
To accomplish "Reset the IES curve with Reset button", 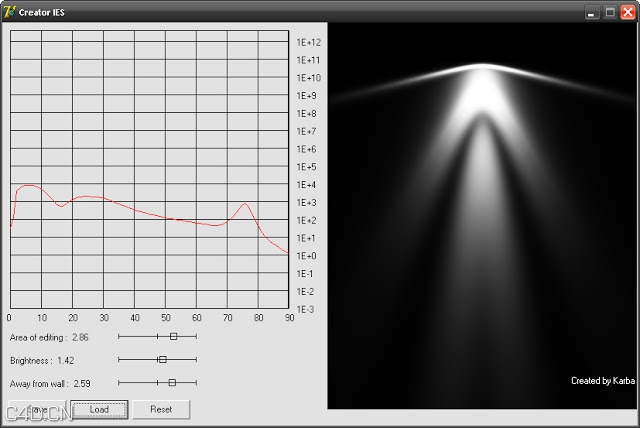I will (161, 409).
